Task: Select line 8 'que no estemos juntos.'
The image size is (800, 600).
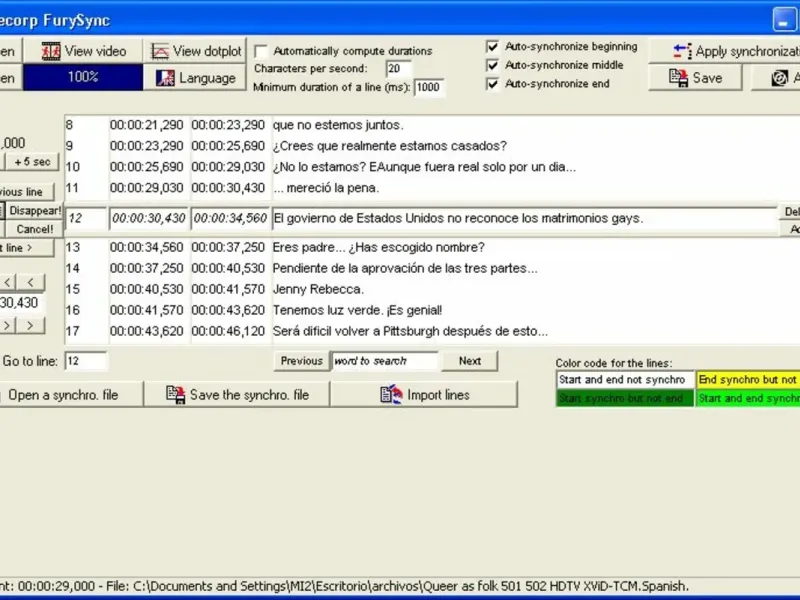Action: (x=338, y=125)
